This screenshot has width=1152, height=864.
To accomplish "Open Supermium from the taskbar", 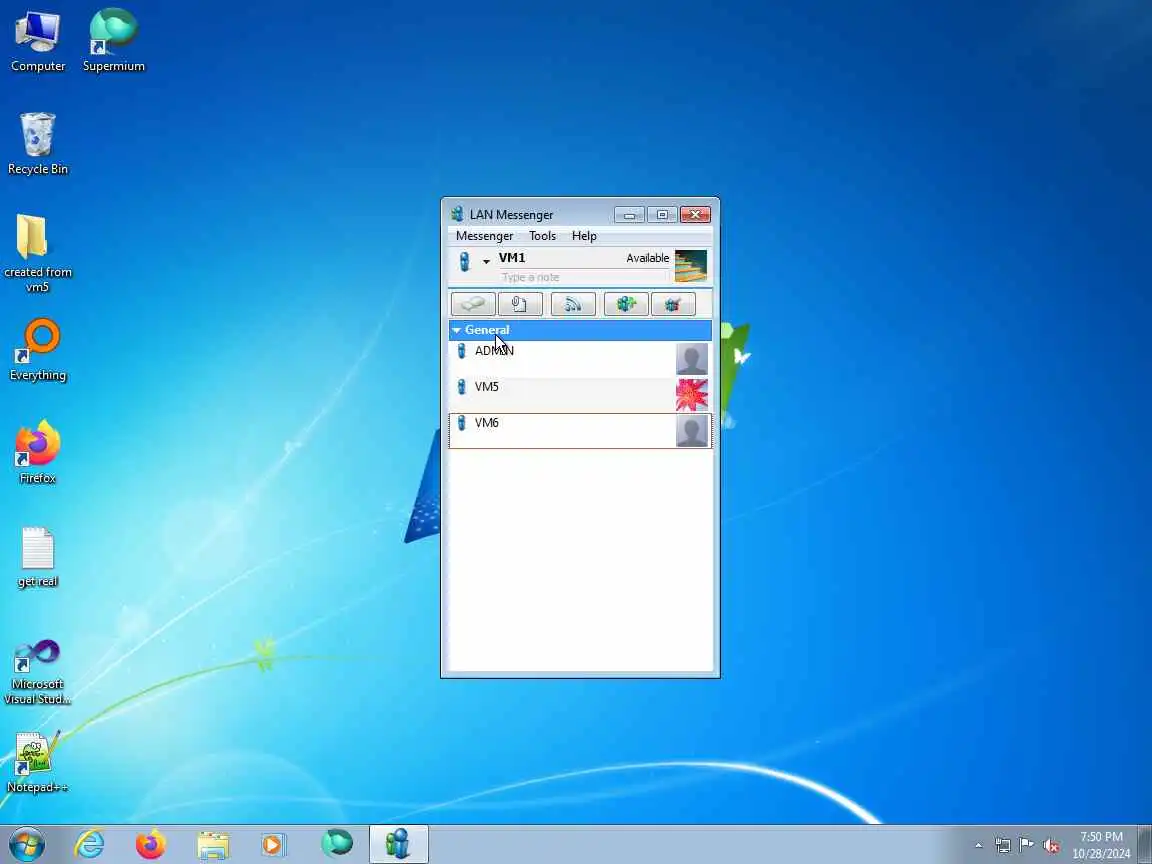I will [336, 844].
